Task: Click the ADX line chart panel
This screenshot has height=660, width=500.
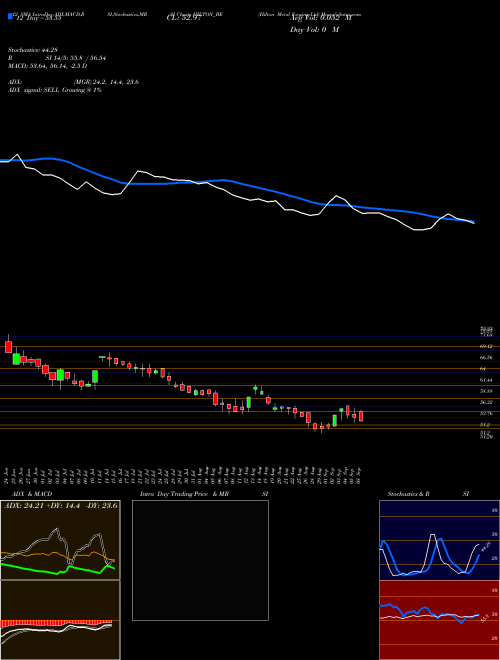Action: point(60,540)
